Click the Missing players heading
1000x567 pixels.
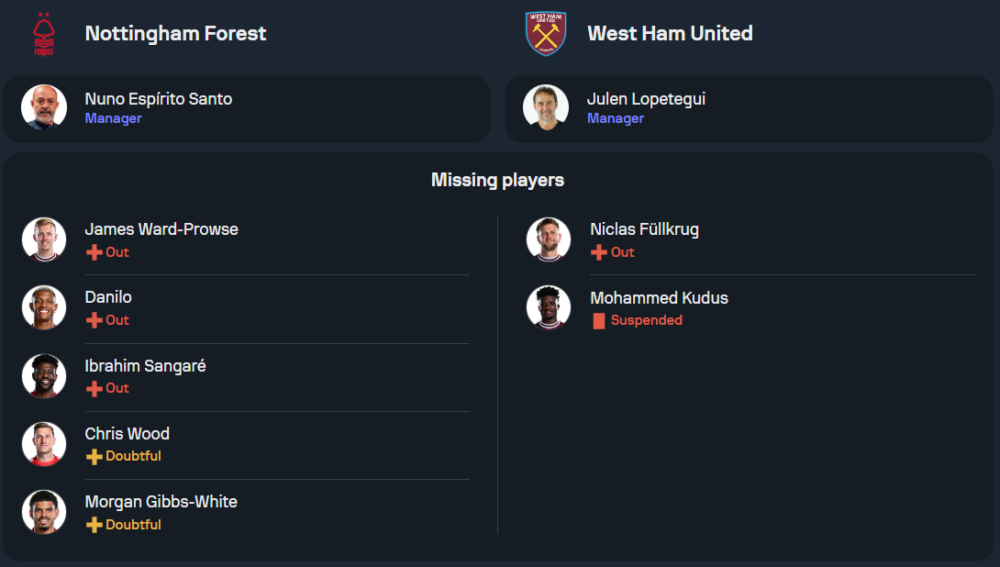point(497,180)
